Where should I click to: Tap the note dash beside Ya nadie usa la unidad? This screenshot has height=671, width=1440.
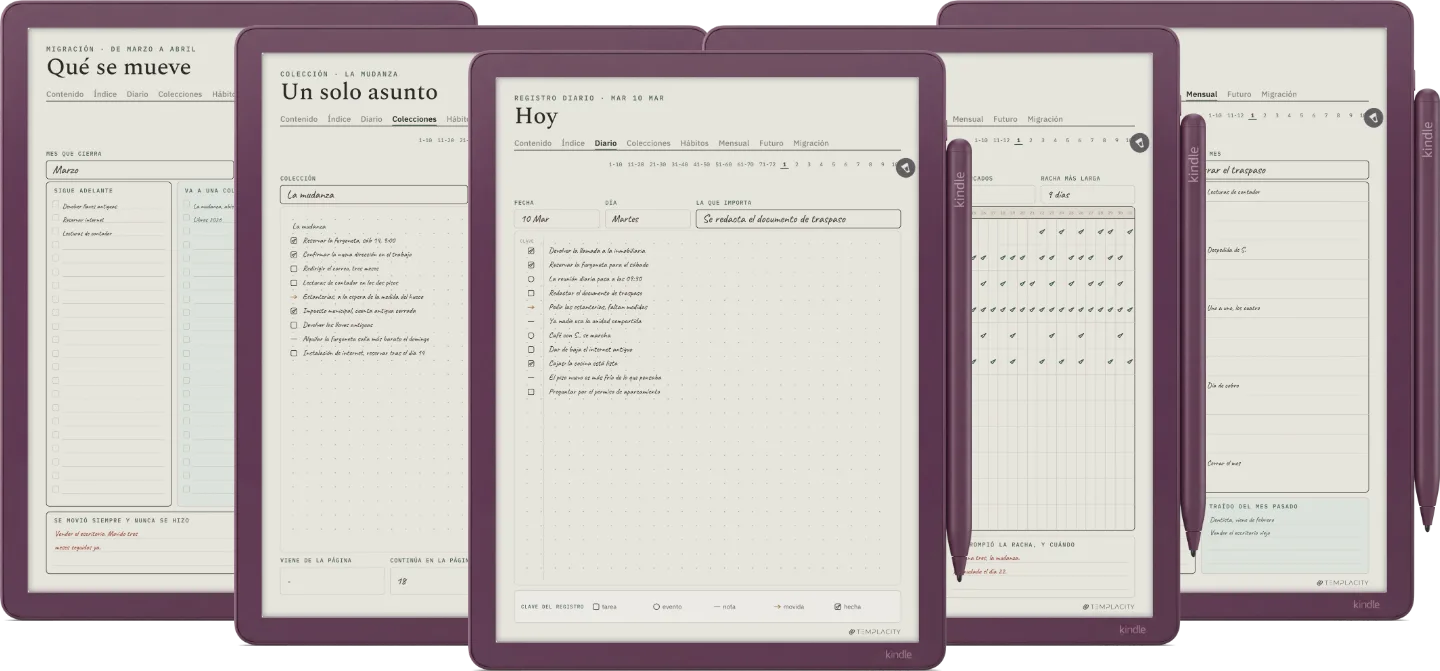531,321
